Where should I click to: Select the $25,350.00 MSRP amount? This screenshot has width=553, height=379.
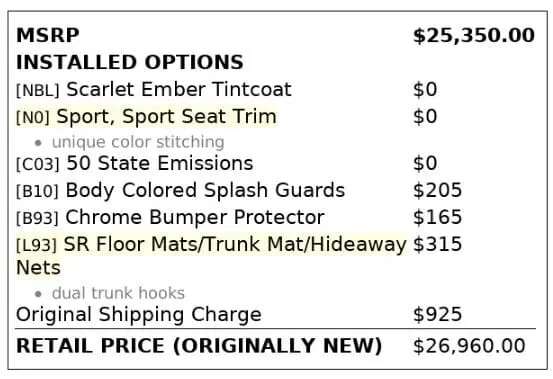pos(474,36)
